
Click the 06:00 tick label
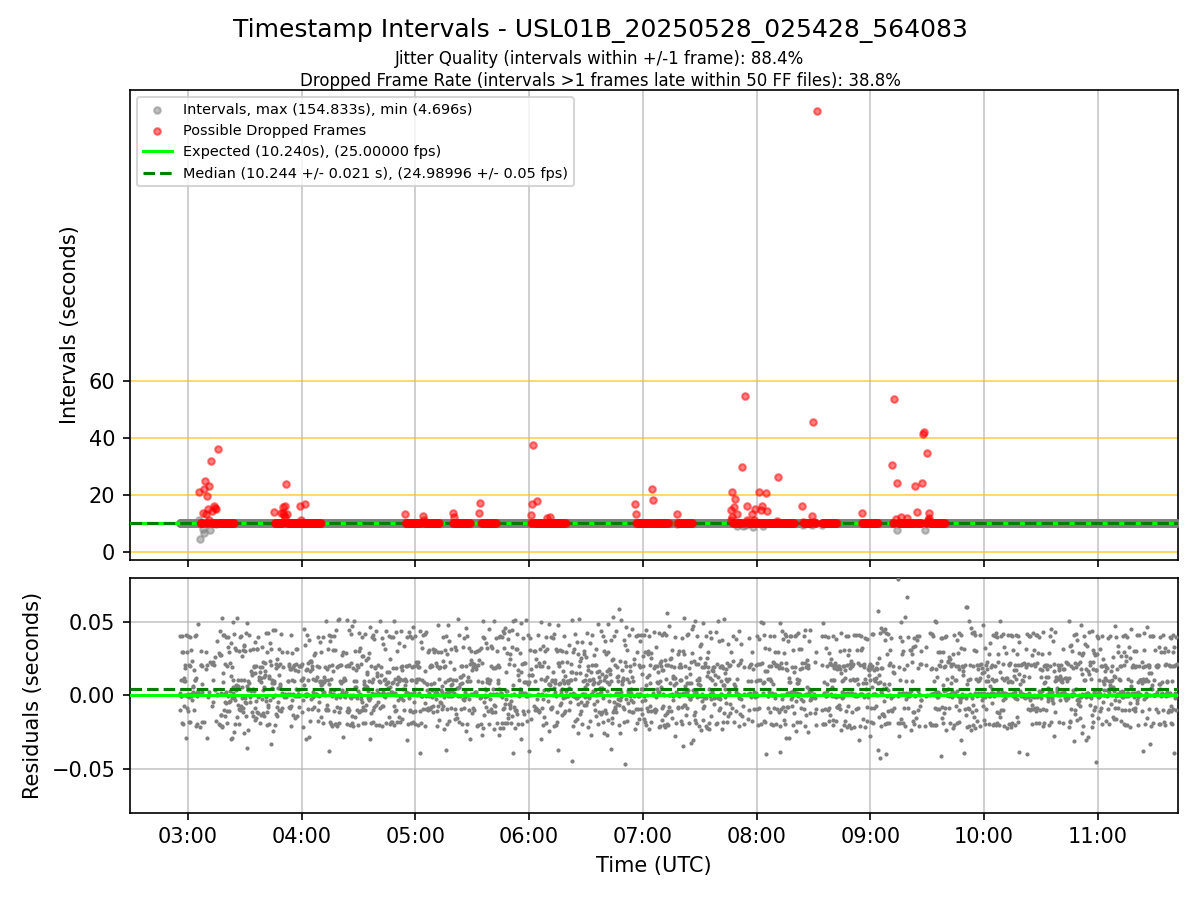[529, 834]
